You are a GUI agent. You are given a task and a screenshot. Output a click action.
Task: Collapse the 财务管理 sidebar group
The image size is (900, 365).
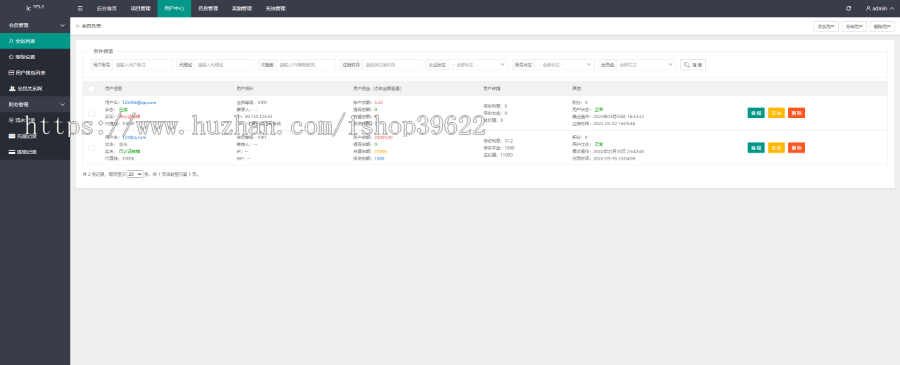point(35,104)
